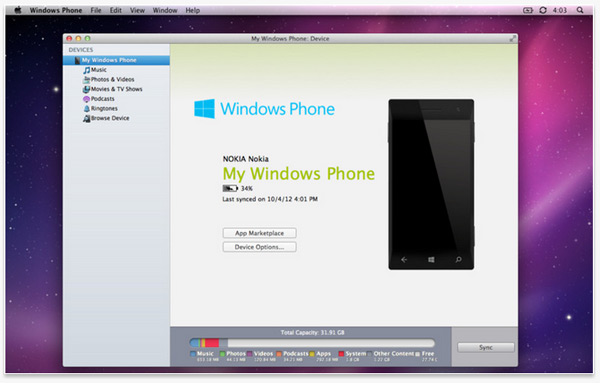Click the Total Capacity: 31.91 GB label
The width and height of the screenshot is (600, 383).
pyautogui.click(x=312, y=332)
